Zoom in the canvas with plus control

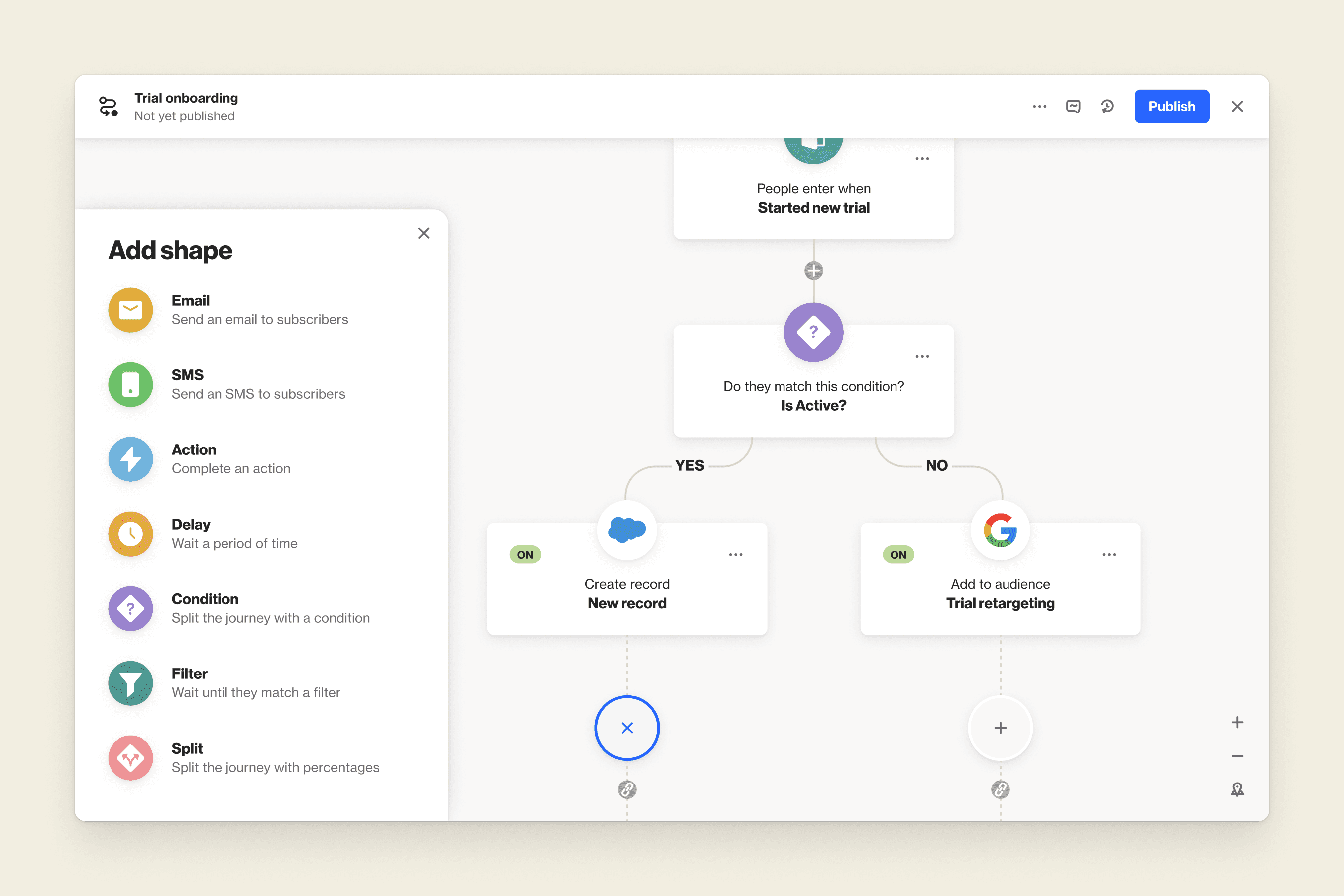click(1237, 723)
